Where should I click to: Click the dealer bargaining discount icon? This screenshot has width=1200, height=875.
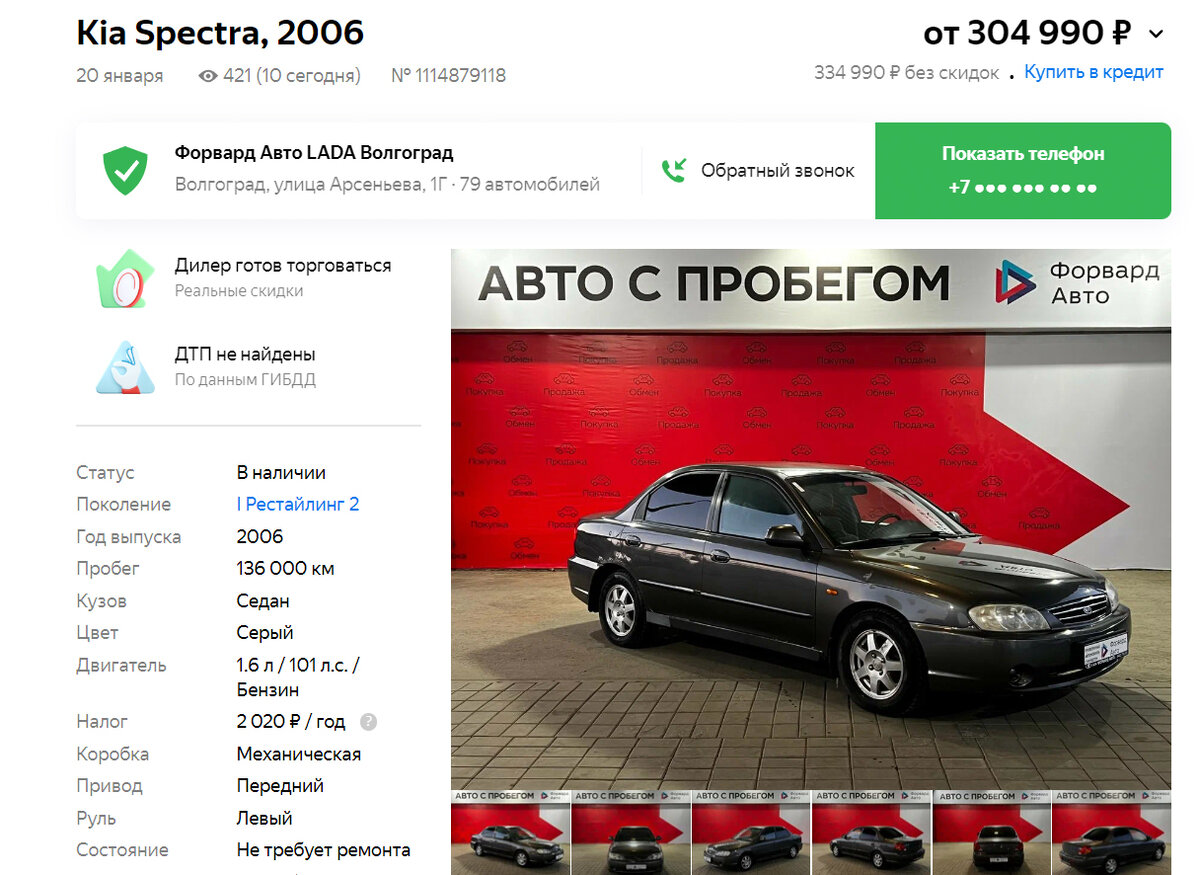(125, 278)
